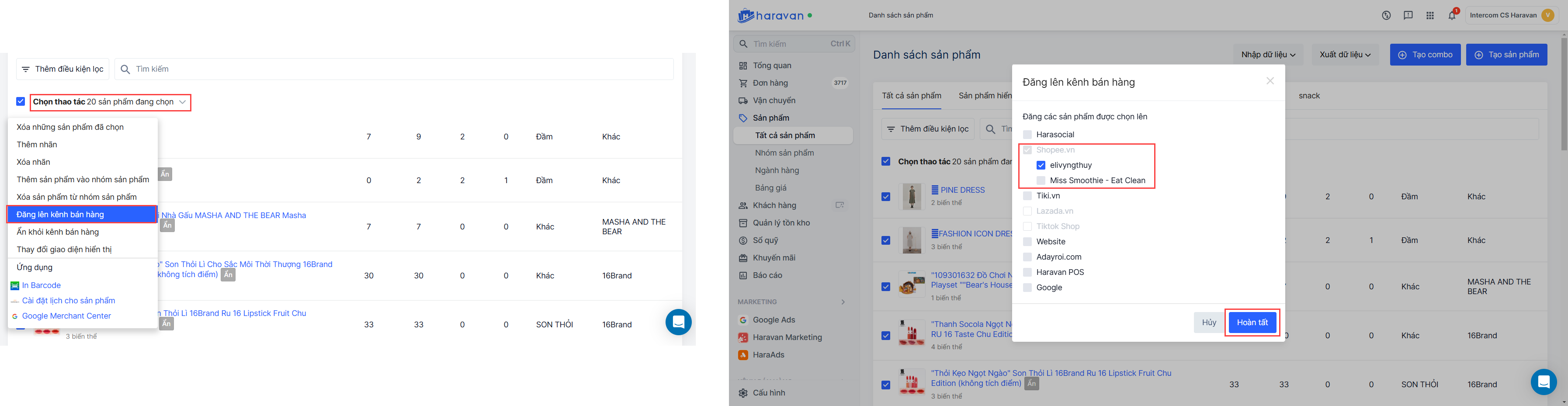Click the Hủy button in the dialog

(1209, 323)
